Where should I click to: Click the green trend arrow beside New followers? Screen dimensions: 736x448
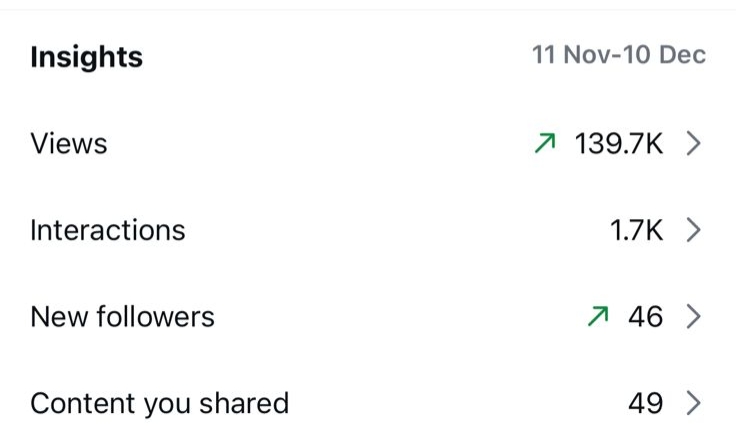(x=599, y=317)
